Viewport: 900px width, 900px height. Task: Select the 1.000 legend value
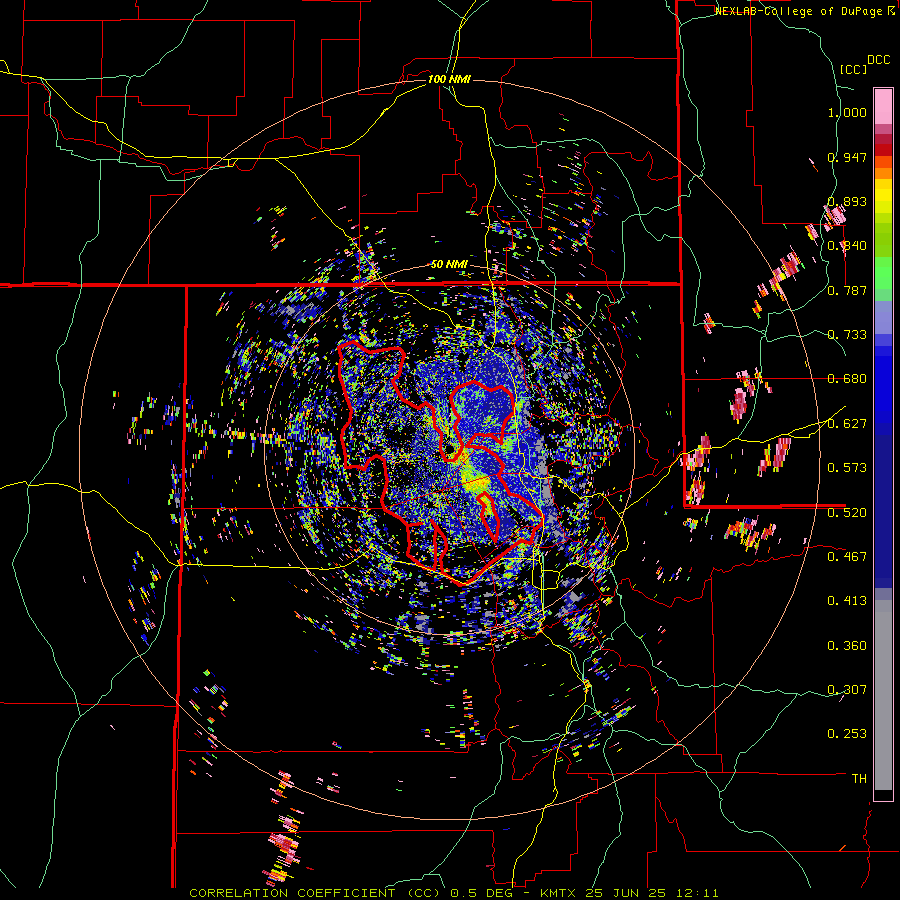coord(847,112)
